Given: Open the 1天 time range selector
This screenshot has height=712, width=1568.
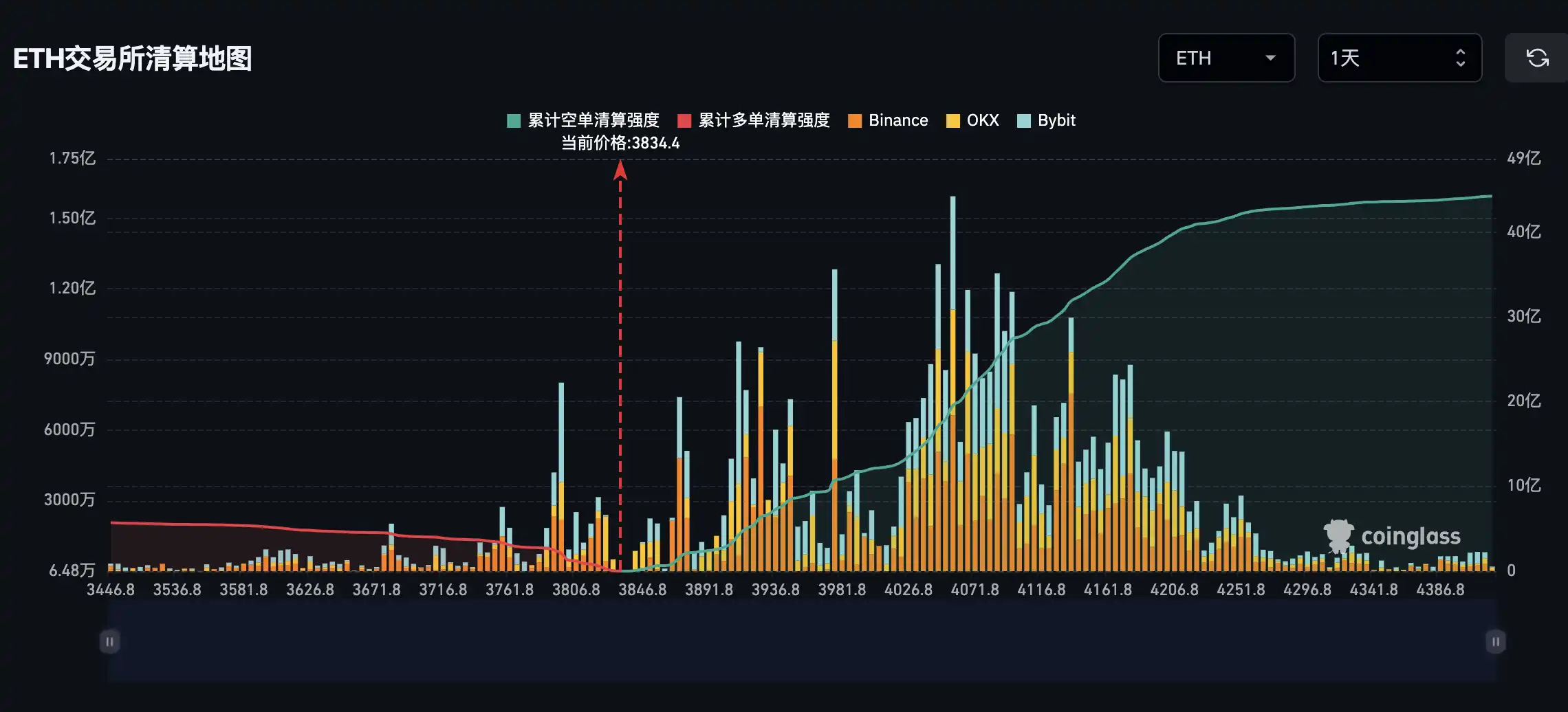Looking at the screenshot, I should 1399,58.
